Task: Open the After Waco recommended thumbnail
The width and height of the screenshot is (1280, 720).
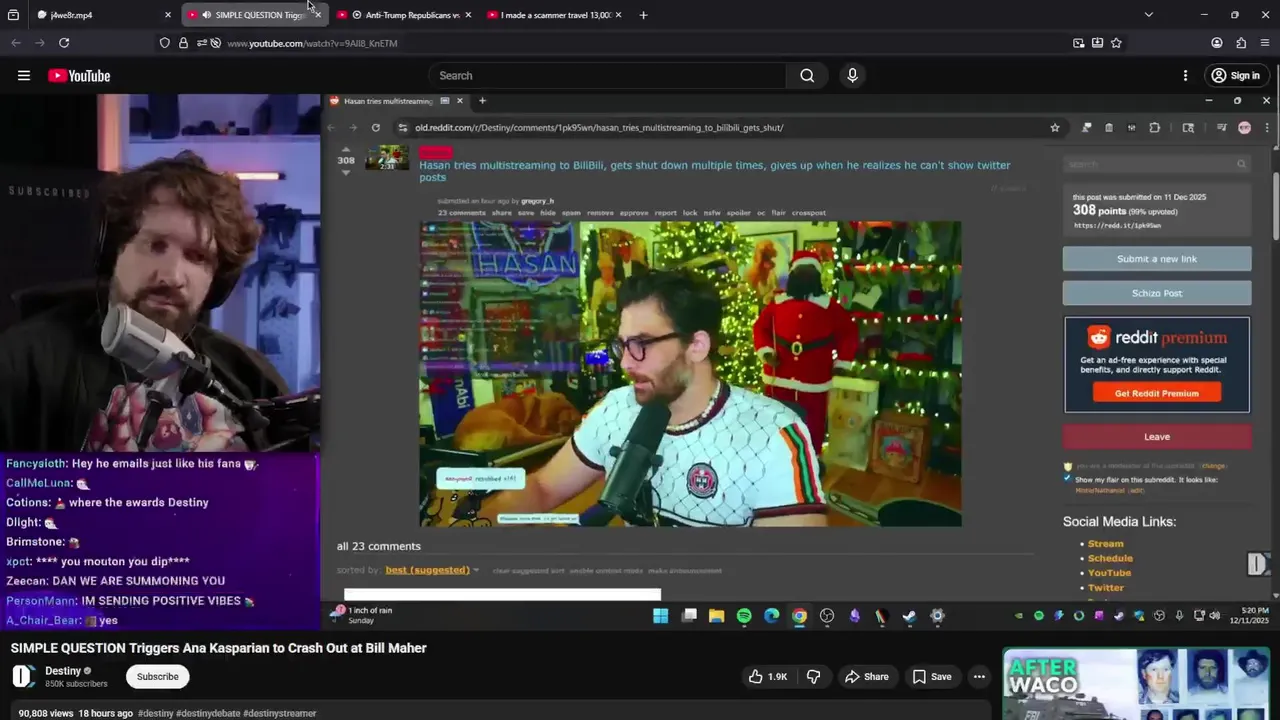Action: pyautogui.click(x=1137, y=684)
